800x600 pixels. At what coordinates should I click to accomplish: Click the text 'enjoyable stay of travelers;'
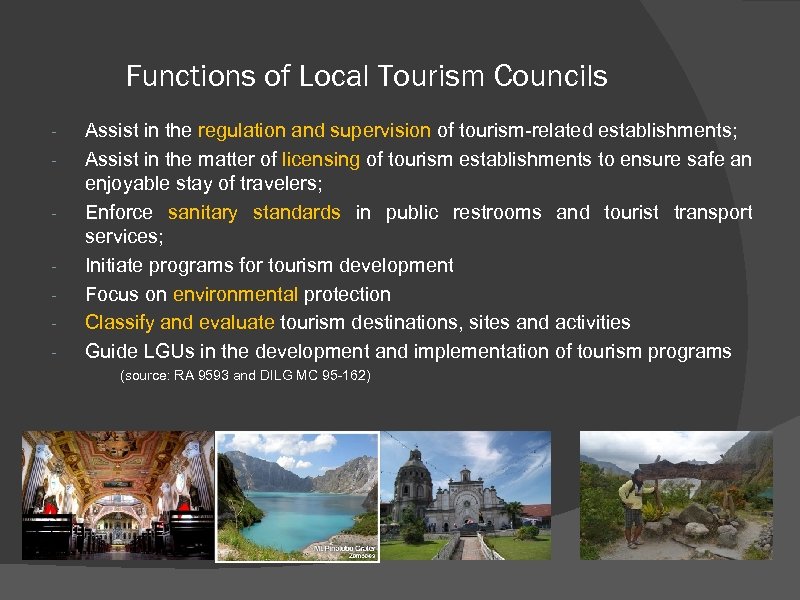(204, 184)
